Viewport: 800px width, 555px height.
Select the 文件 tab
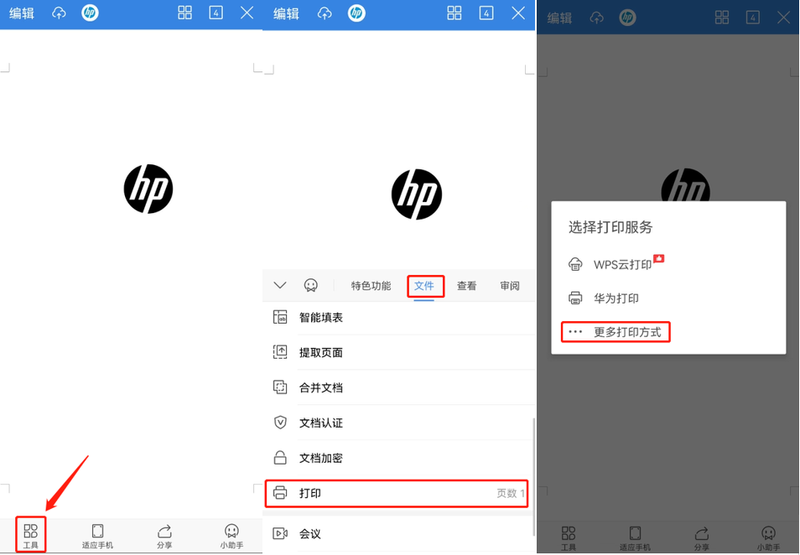coord(425,286)
